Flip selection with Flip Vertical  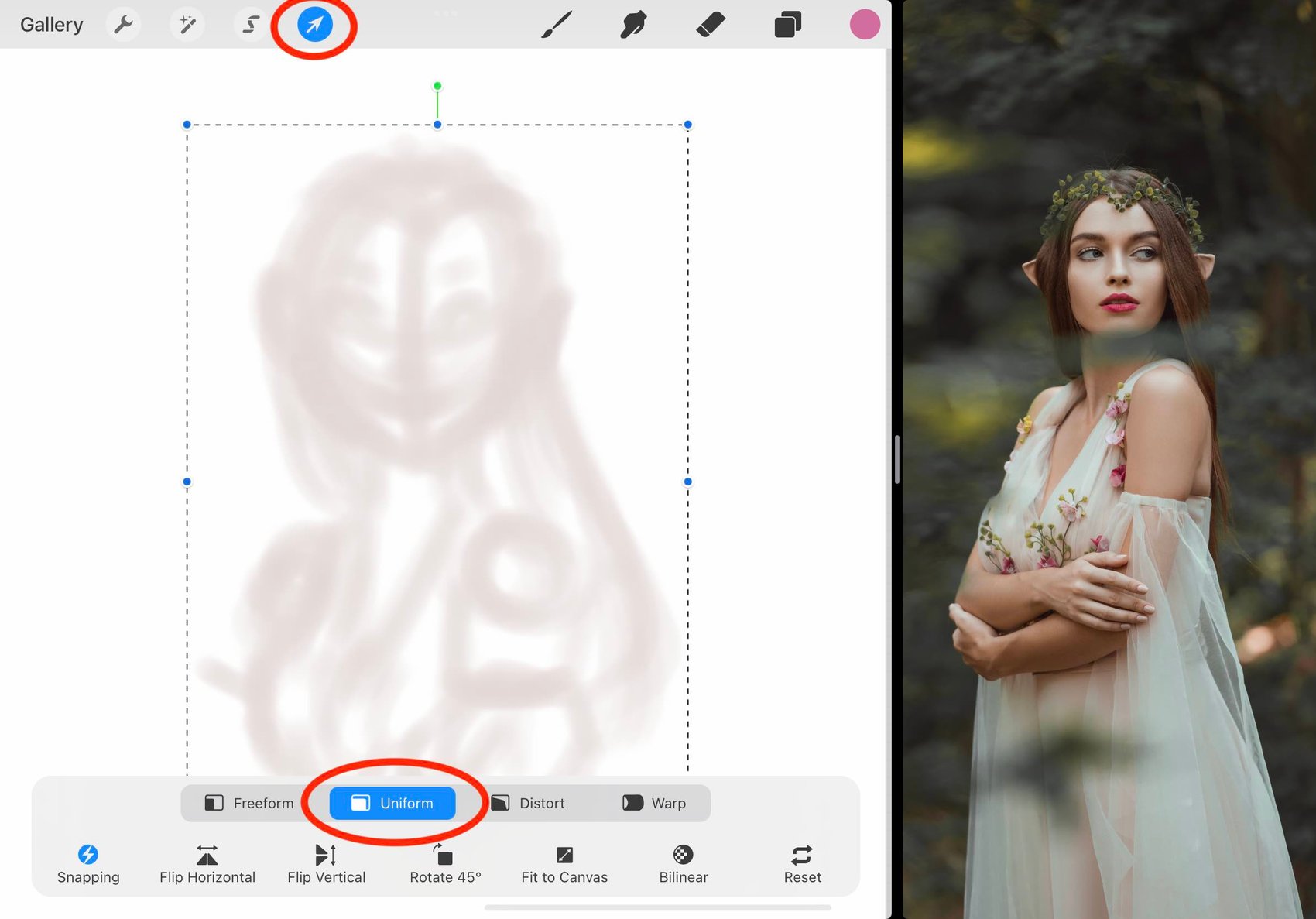click(x=326, y=864)
